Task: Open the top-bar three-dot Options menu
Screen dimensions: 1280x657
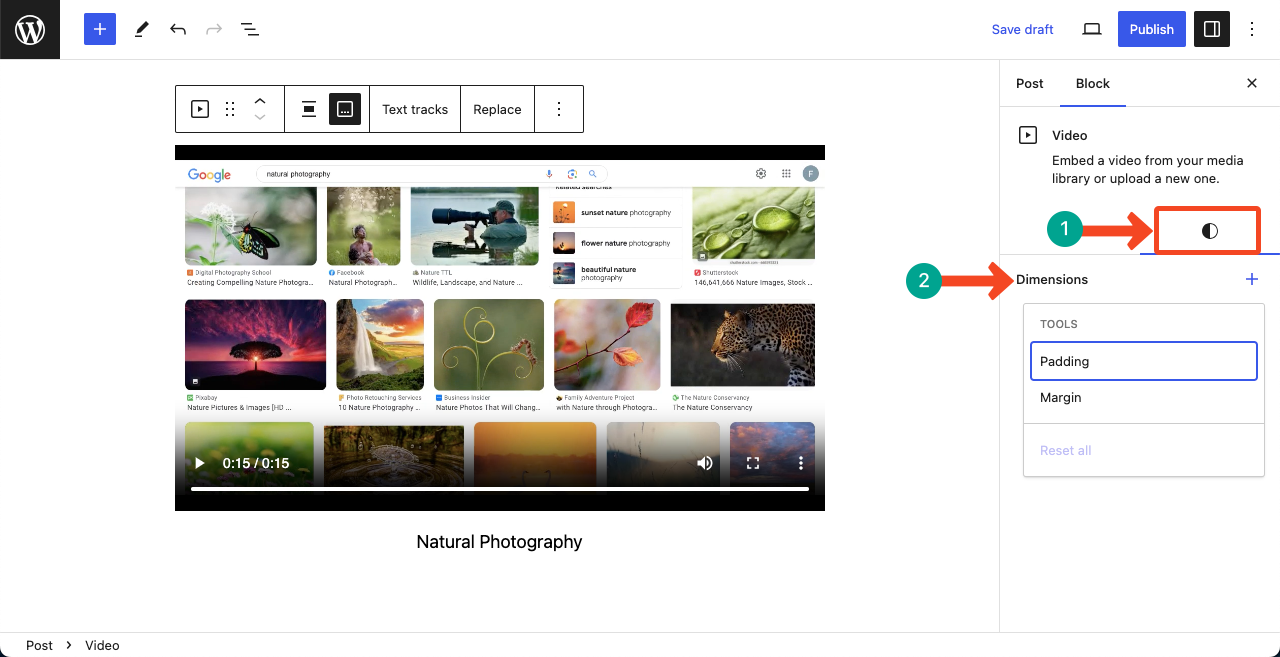Action: (1252, 29)
